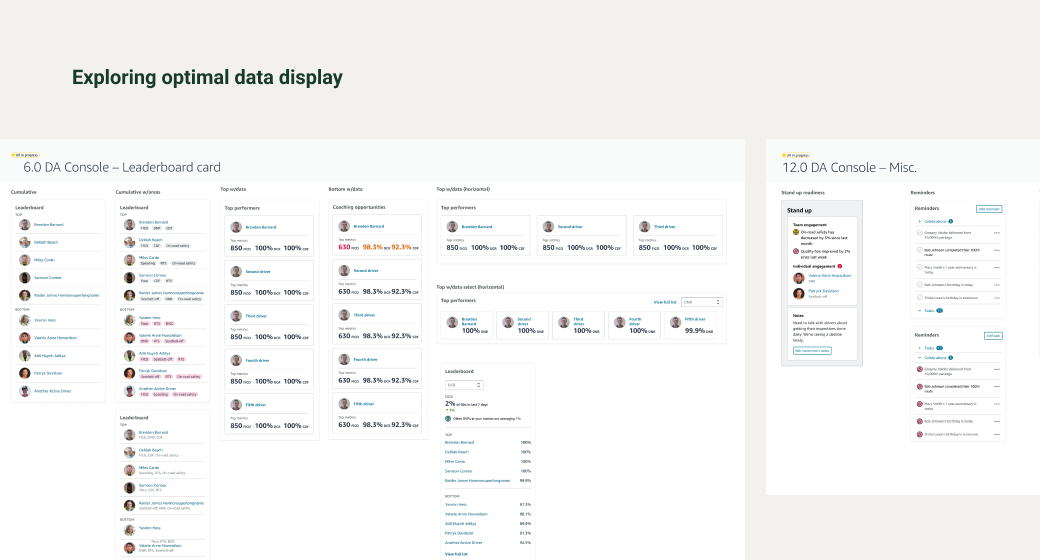The height and width of the screenshot is (560, 1040).
Task: Click Edit tomorrow's notes button
Action: [812, 351]
